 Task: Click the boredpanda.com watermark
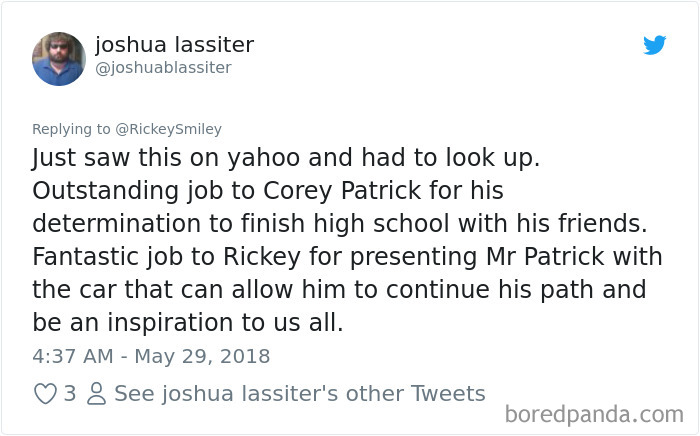[593, 413]
